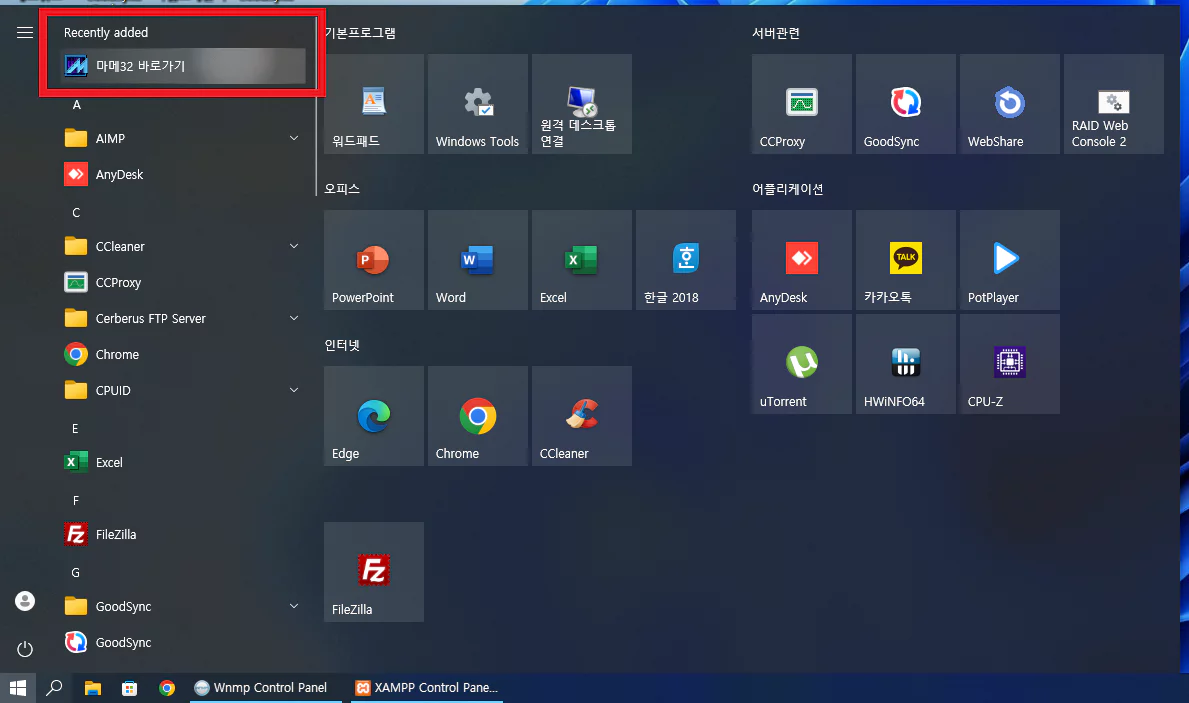Open the CCProxy tile under 서버관련

pos(802,104)
